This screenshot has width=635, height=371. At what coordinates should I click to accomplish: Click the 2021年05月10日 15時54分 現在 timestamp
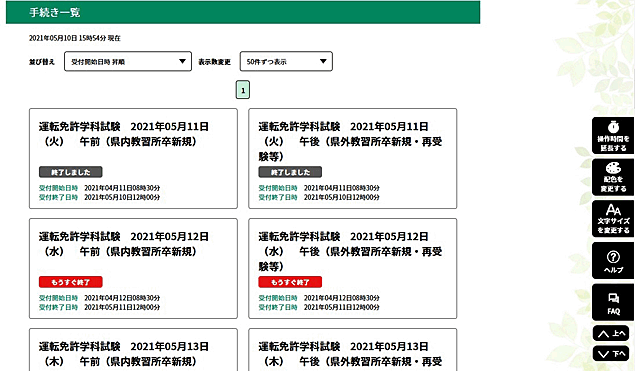click(75, 38)
